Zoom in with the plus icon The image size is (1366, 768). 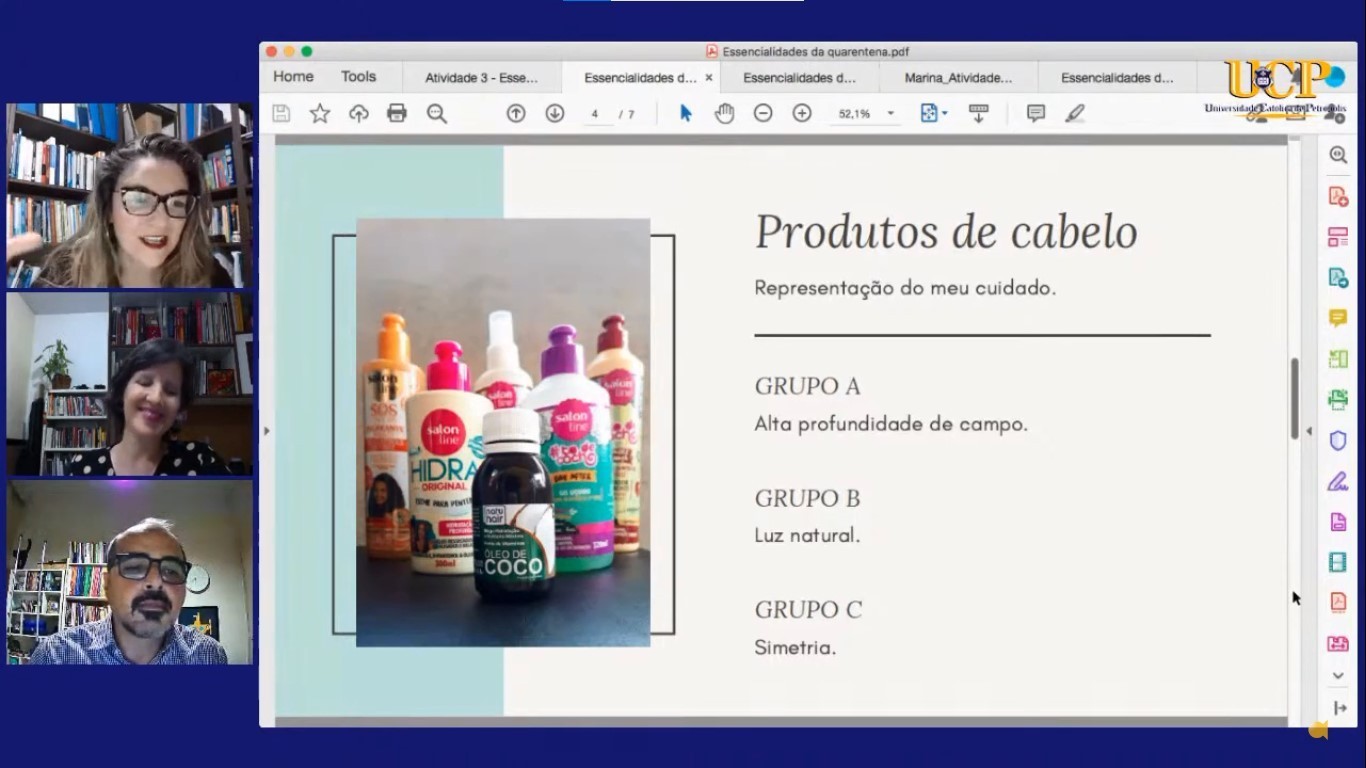click(802, 114)
